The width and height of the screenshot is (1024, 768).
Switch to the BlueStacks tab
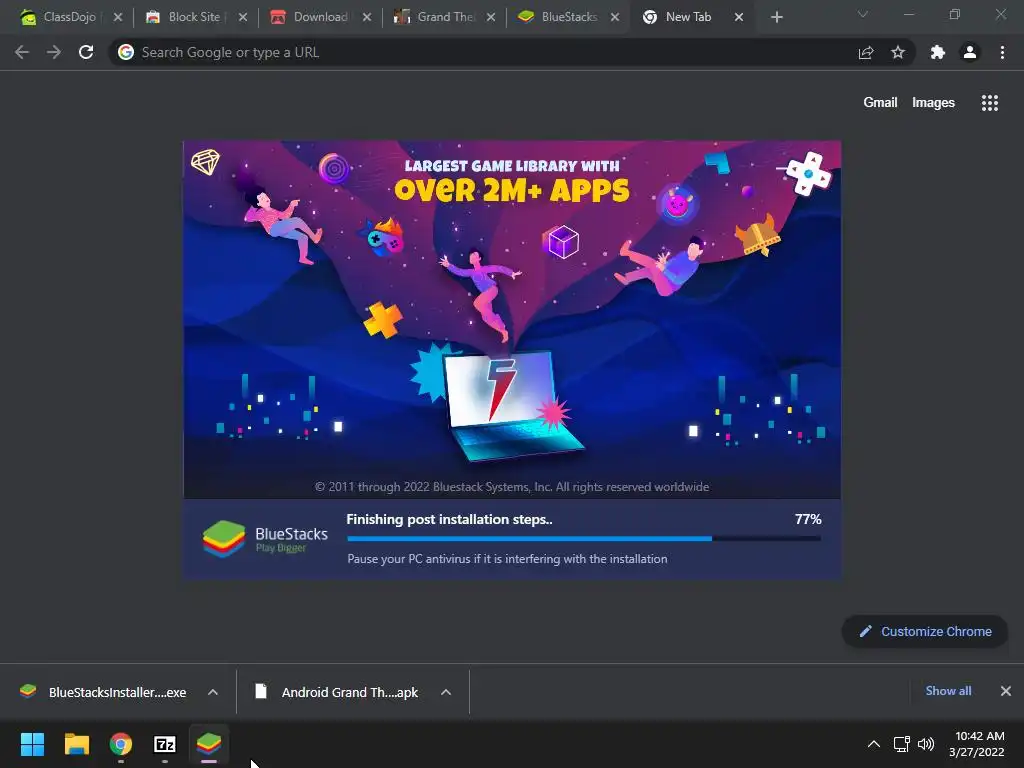pyautogui.click(x=569, y=17)
